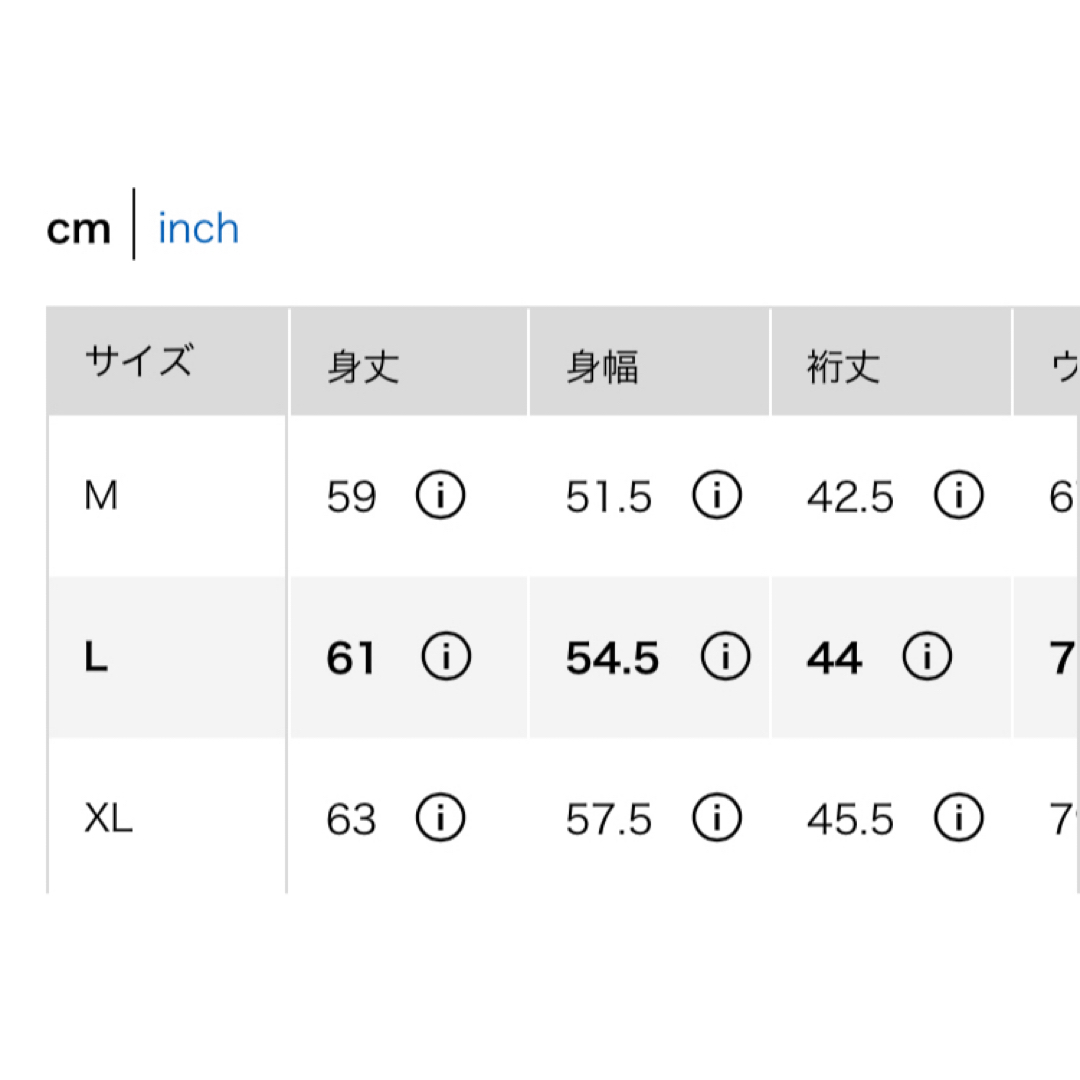The height and width of the screenshot is (1080, 1080).
Task: Click the 裄丈 column header
Action: (844, 366)
